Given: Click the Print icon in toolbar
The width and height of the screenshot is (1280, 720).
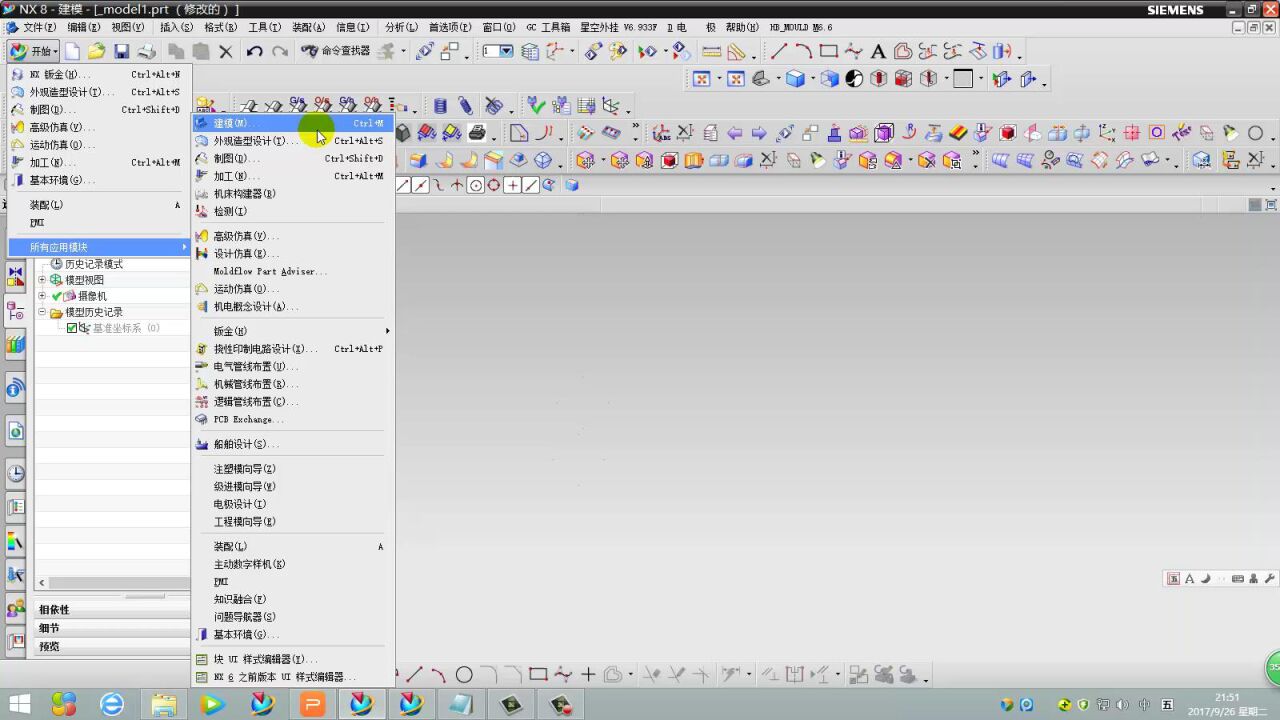Looking at the screenshot, I should click(x=146, y=51).
